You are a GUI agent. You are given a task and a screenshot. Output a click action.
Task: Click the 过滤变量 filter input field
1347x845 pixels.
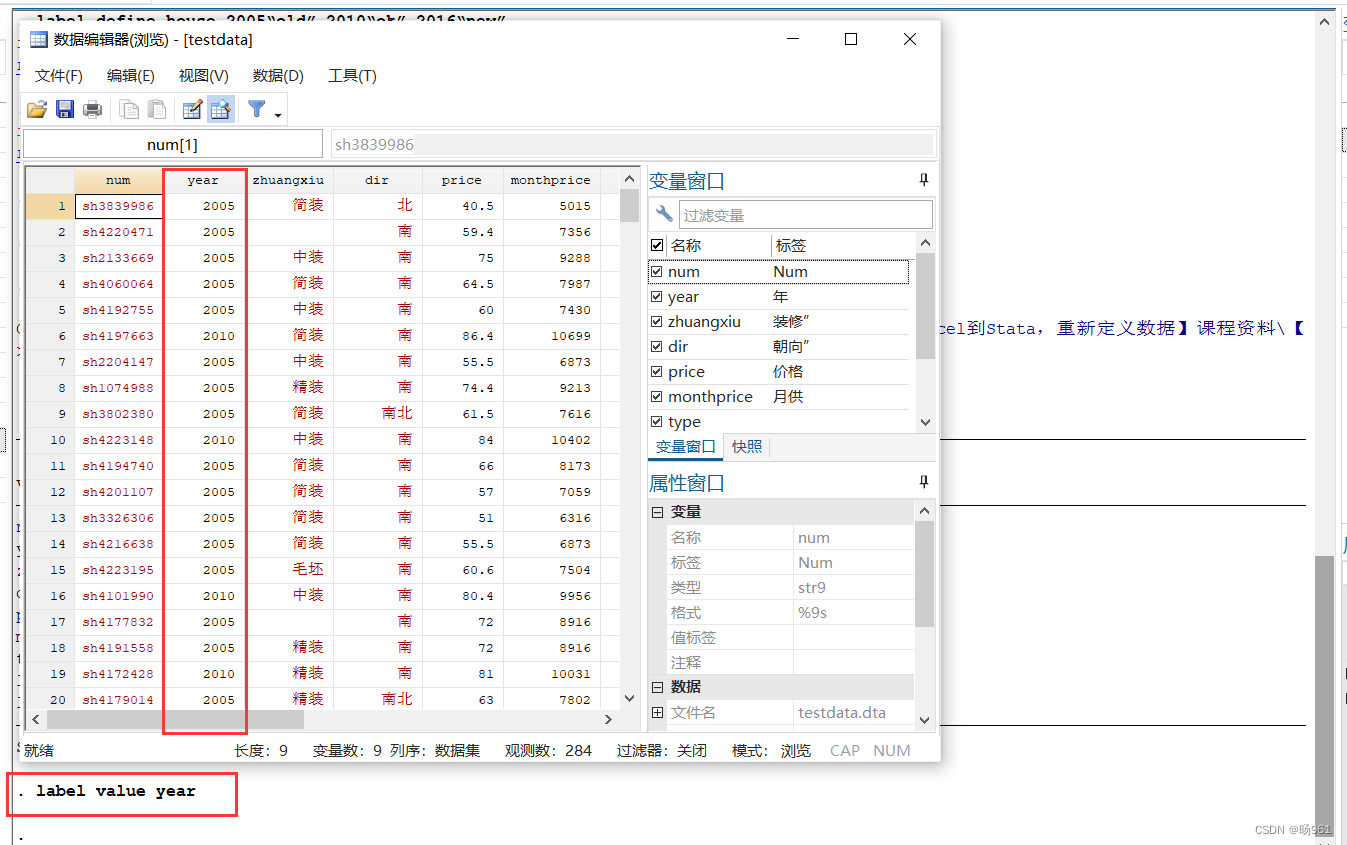(x=805, y=214)
